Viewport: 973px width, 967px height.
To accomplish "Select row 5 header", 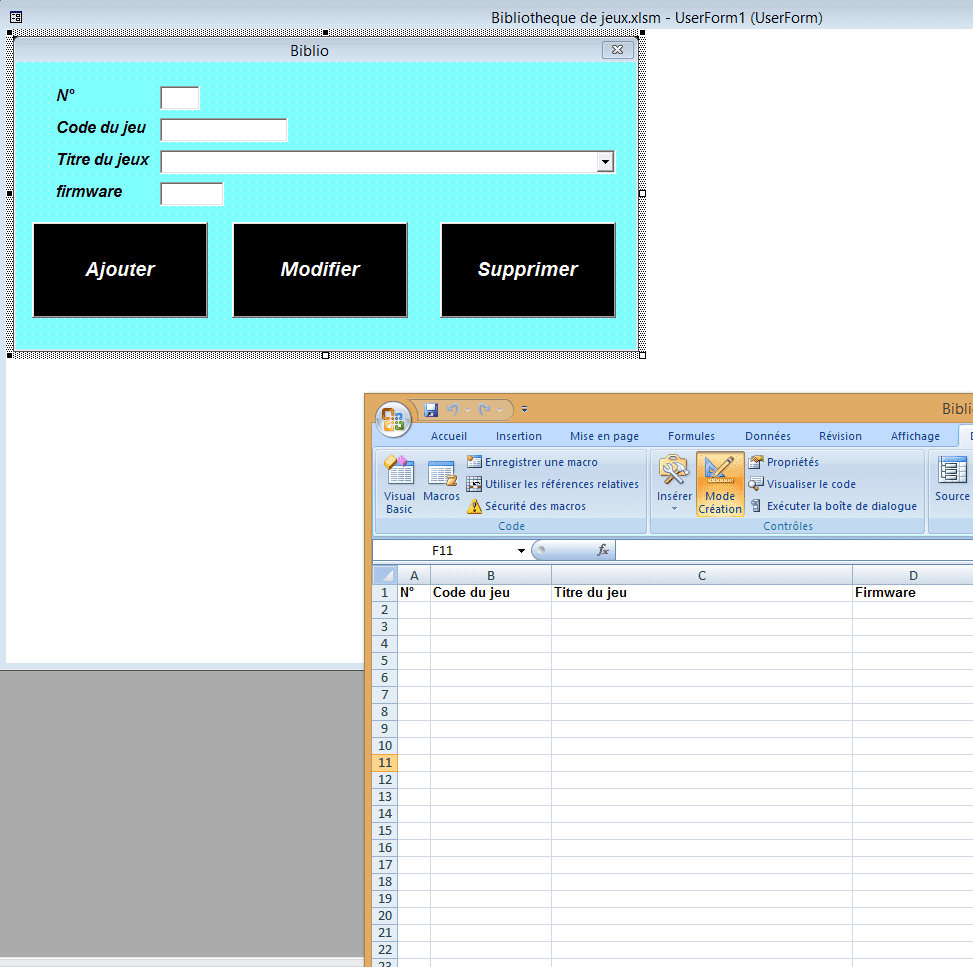I will point(385,661).
